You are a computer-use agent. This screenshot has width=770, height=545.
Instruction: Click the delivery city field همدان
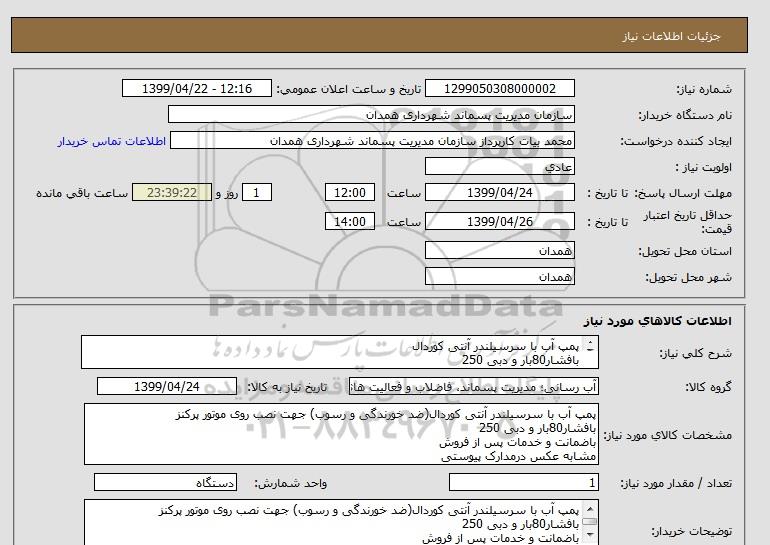[x=499, y=276]
